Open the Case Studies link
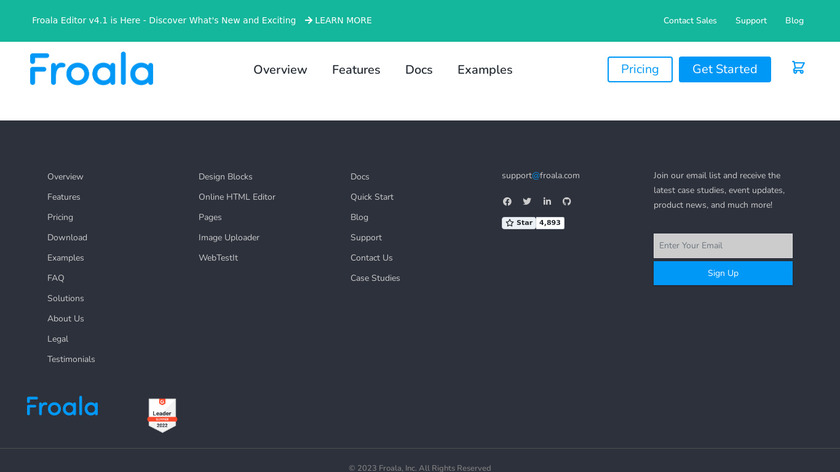Viewport: 840px width, 472px height. [375, 278]
